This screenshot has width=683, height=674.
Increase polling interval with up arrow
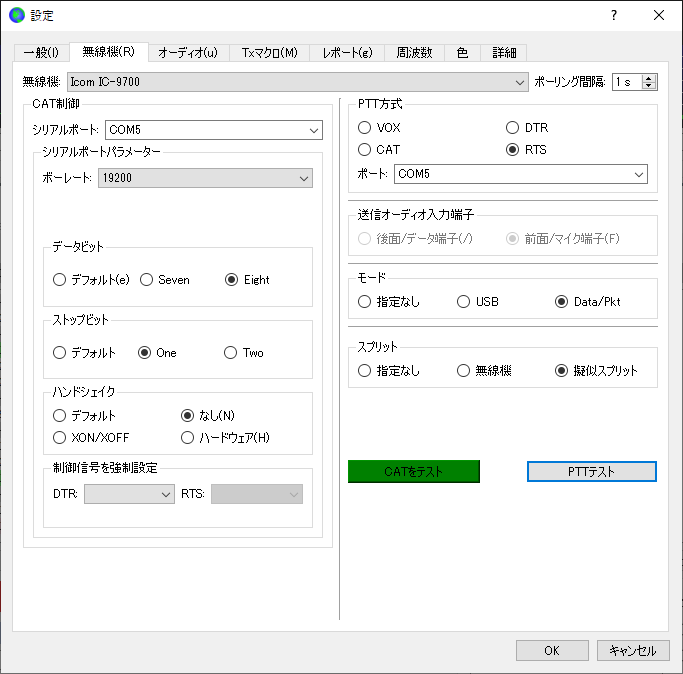(x=649, y=78)
